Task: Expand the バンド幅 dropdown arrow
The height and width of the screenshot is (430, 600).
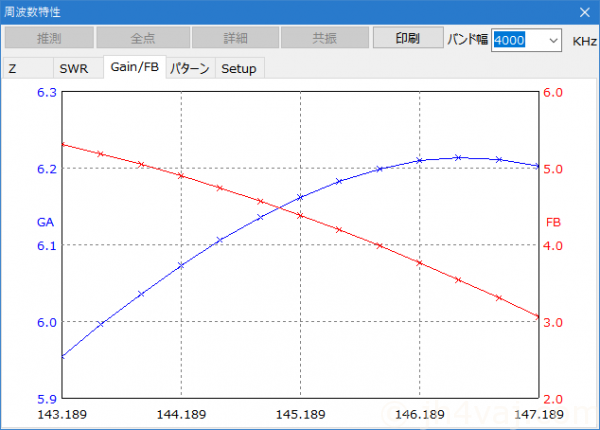Action: (x=554, y=40)
